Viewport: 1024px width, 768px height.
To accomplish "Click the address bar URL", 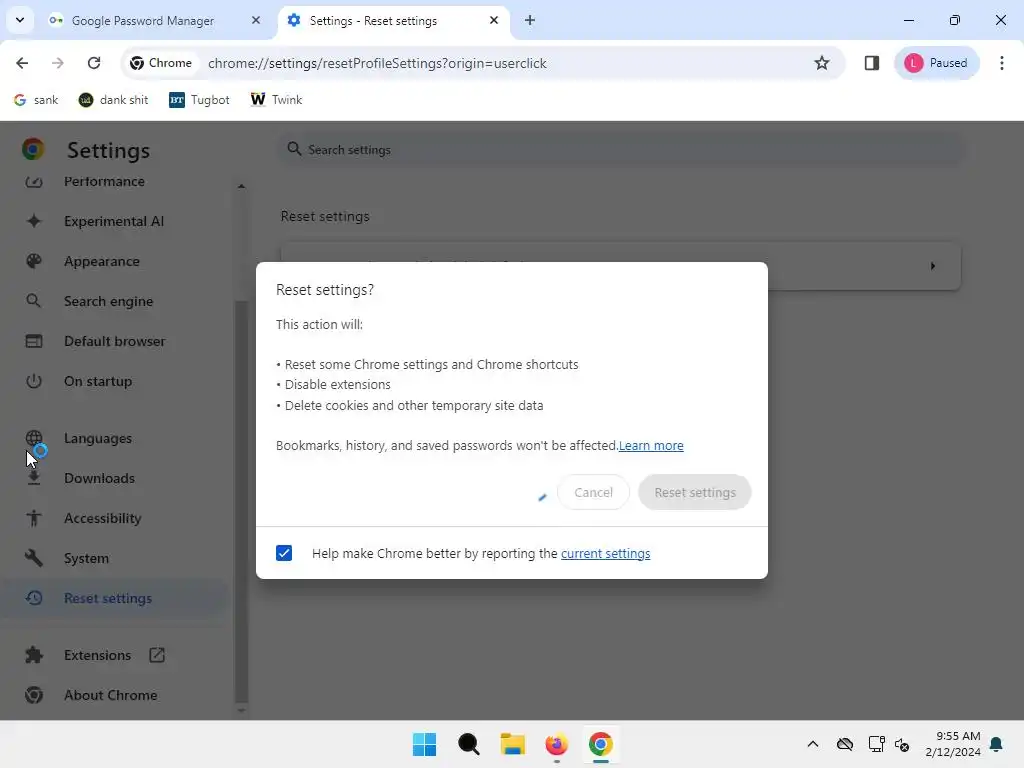I will [377, 63].
